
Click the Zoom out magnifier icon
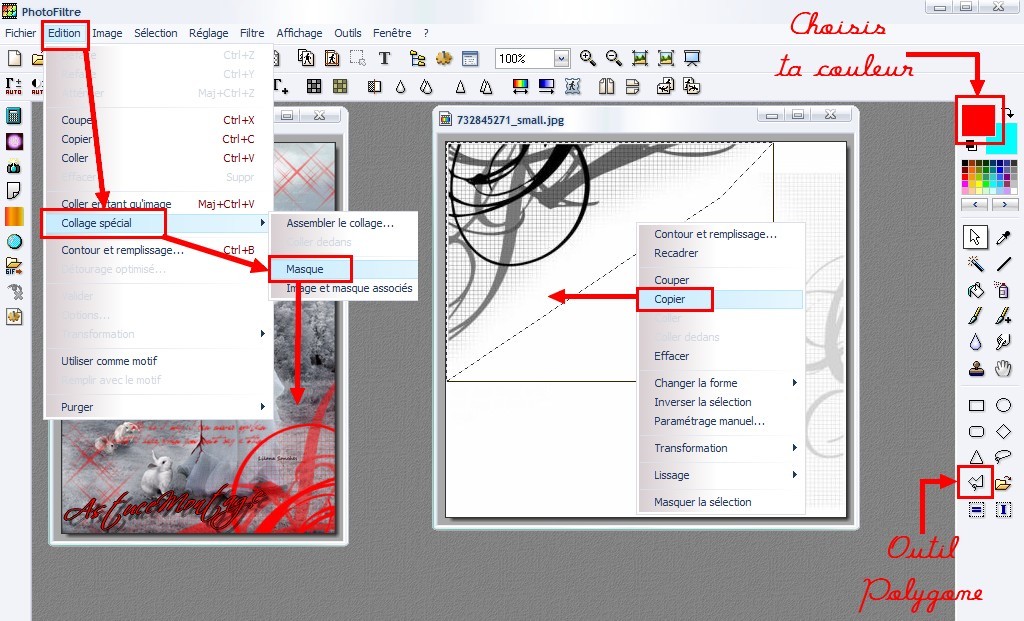pos(614,58)
